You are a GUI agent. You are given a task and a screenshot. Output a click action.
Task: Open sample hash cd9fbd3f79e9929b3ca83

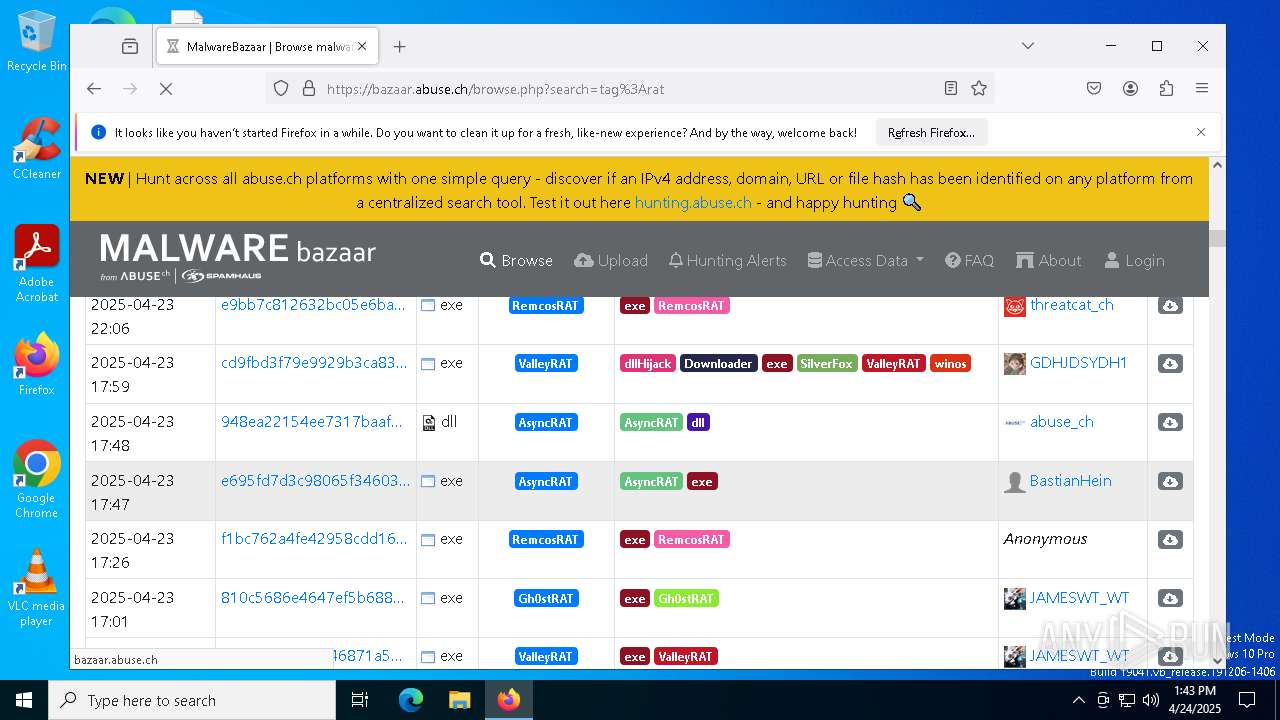click(x=314, y=363)
